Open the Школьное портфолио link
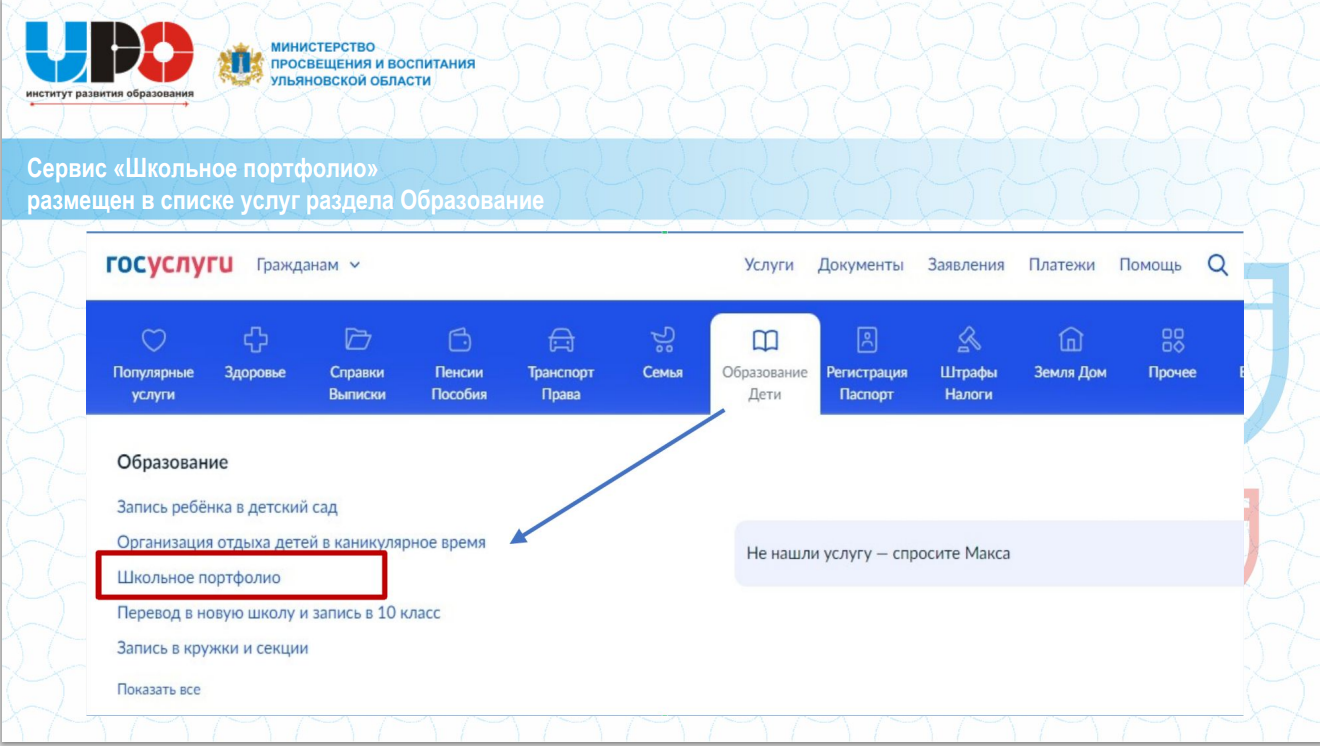This screenshot has height=746, width=1320. [199, 577]
